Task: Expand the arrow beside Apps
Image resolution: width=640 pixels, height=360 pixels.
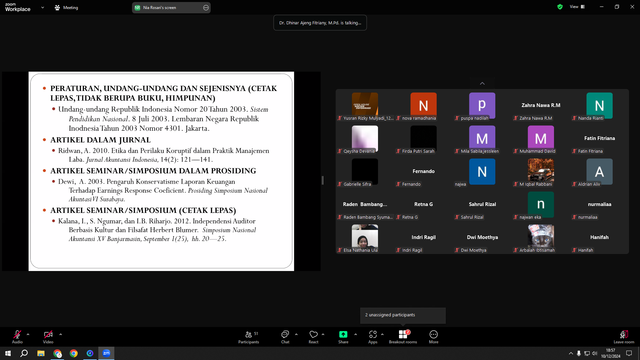Action: [x=382, y=334]
